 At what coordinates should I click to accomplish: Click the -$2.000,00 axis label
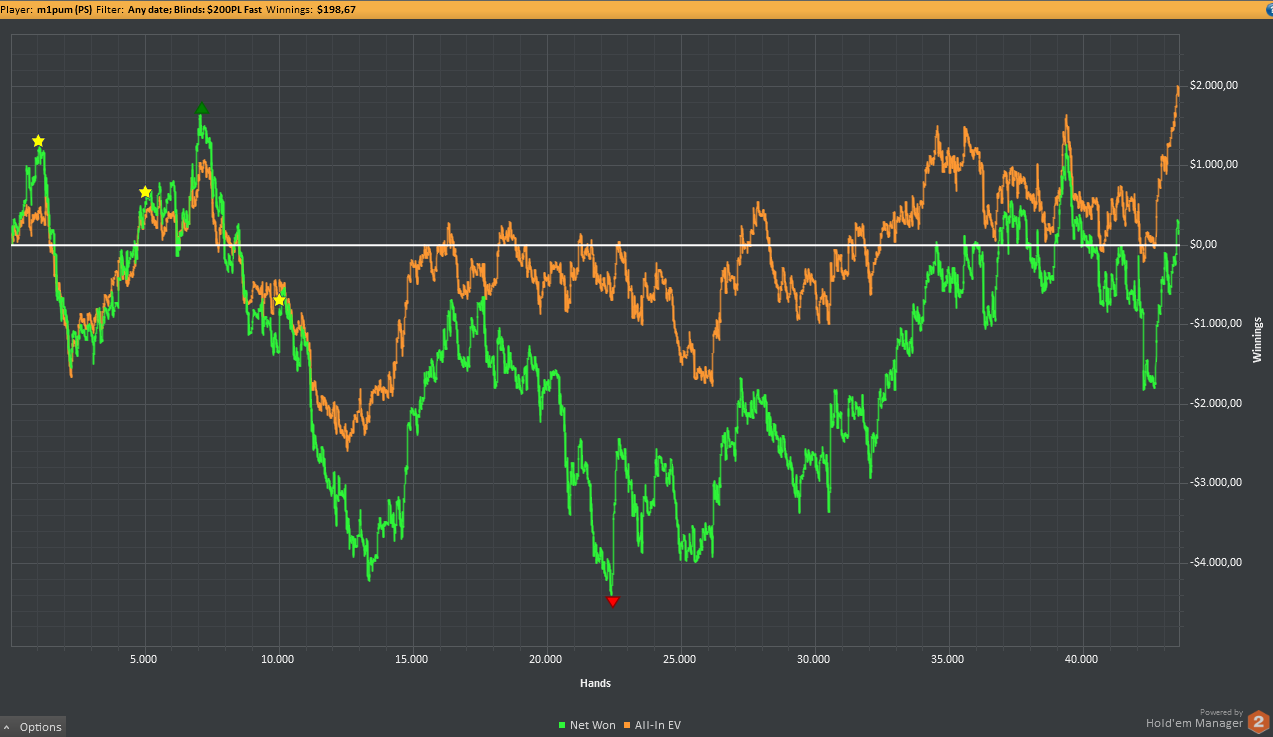(1217, 403)
